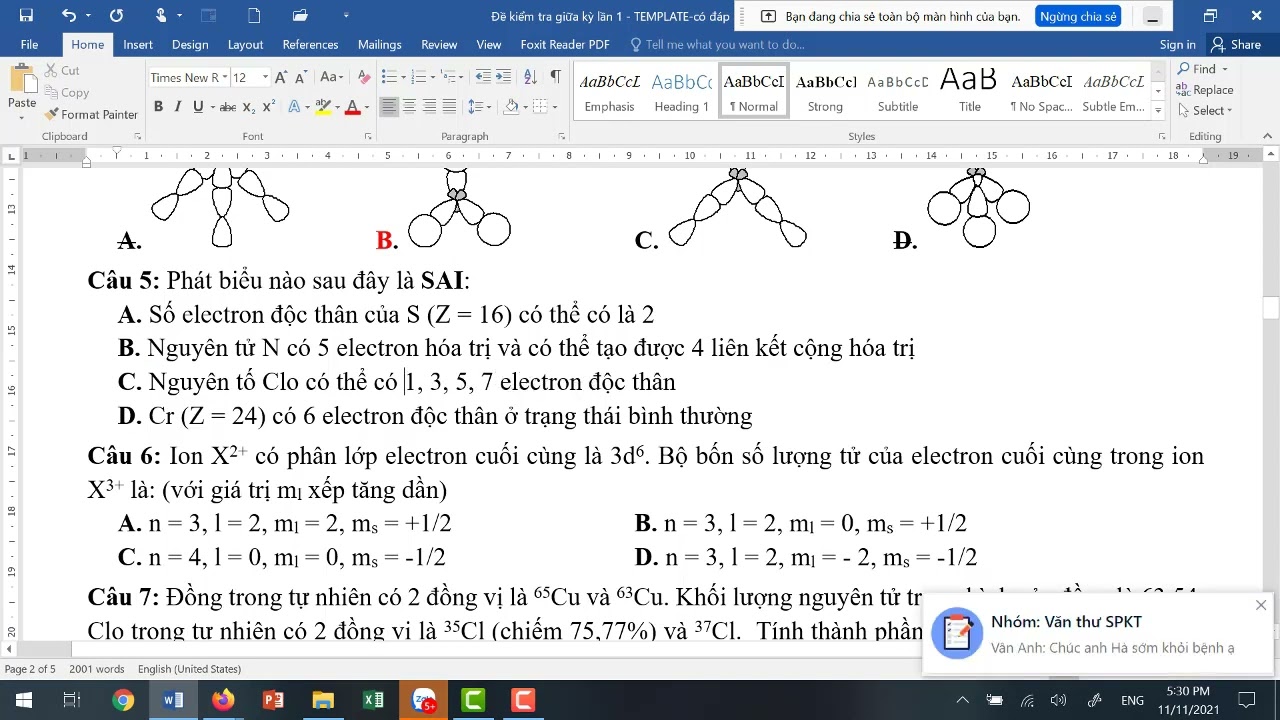Apply red font color
This screenshot has height=720, width=1280.
click(x=352, y=107)
